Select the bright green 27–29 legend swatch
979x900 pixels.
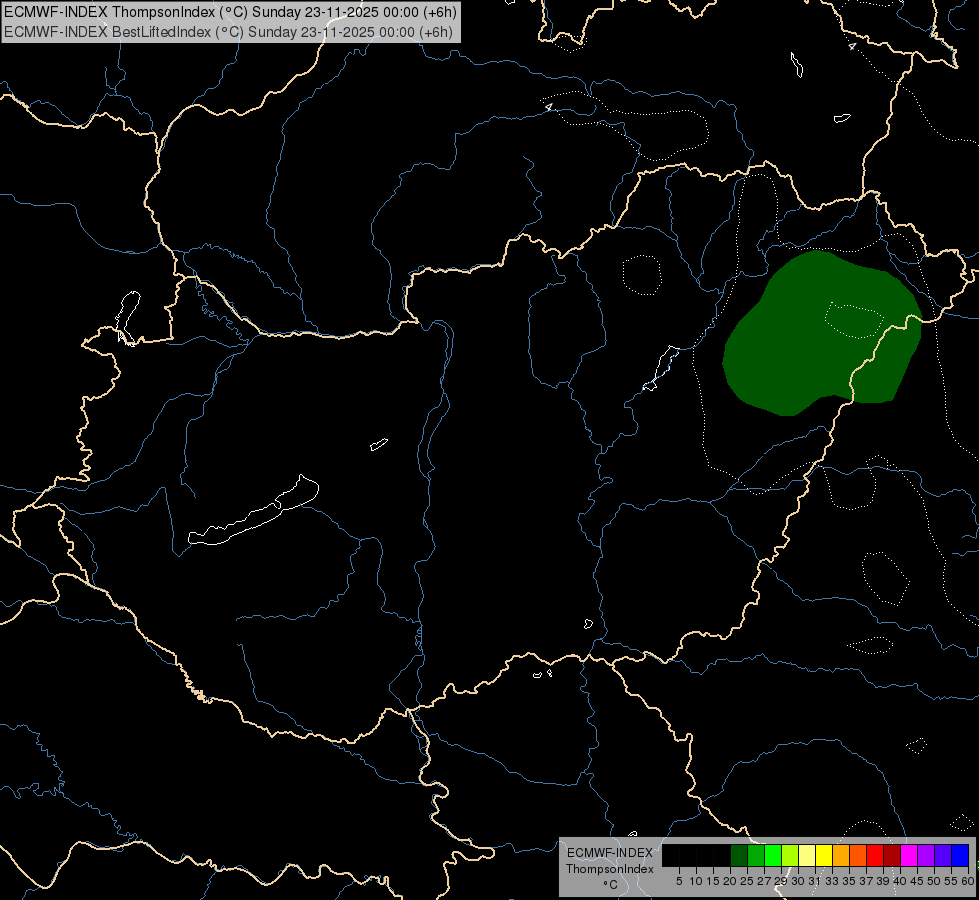(773, 855)
